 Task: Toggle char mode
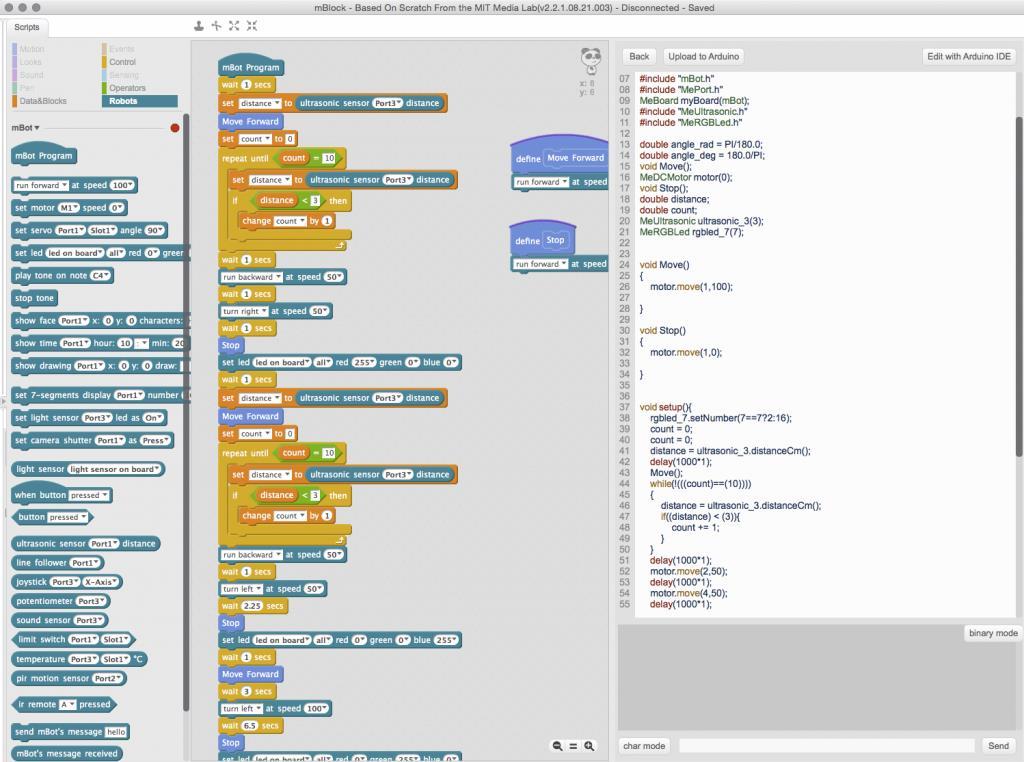[644, 746]
